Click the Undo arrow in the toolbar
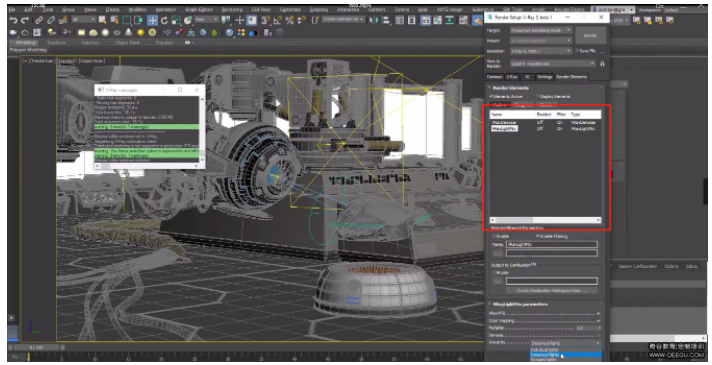Viewport: 712px width, 365px height. click(x=14, y=20)
